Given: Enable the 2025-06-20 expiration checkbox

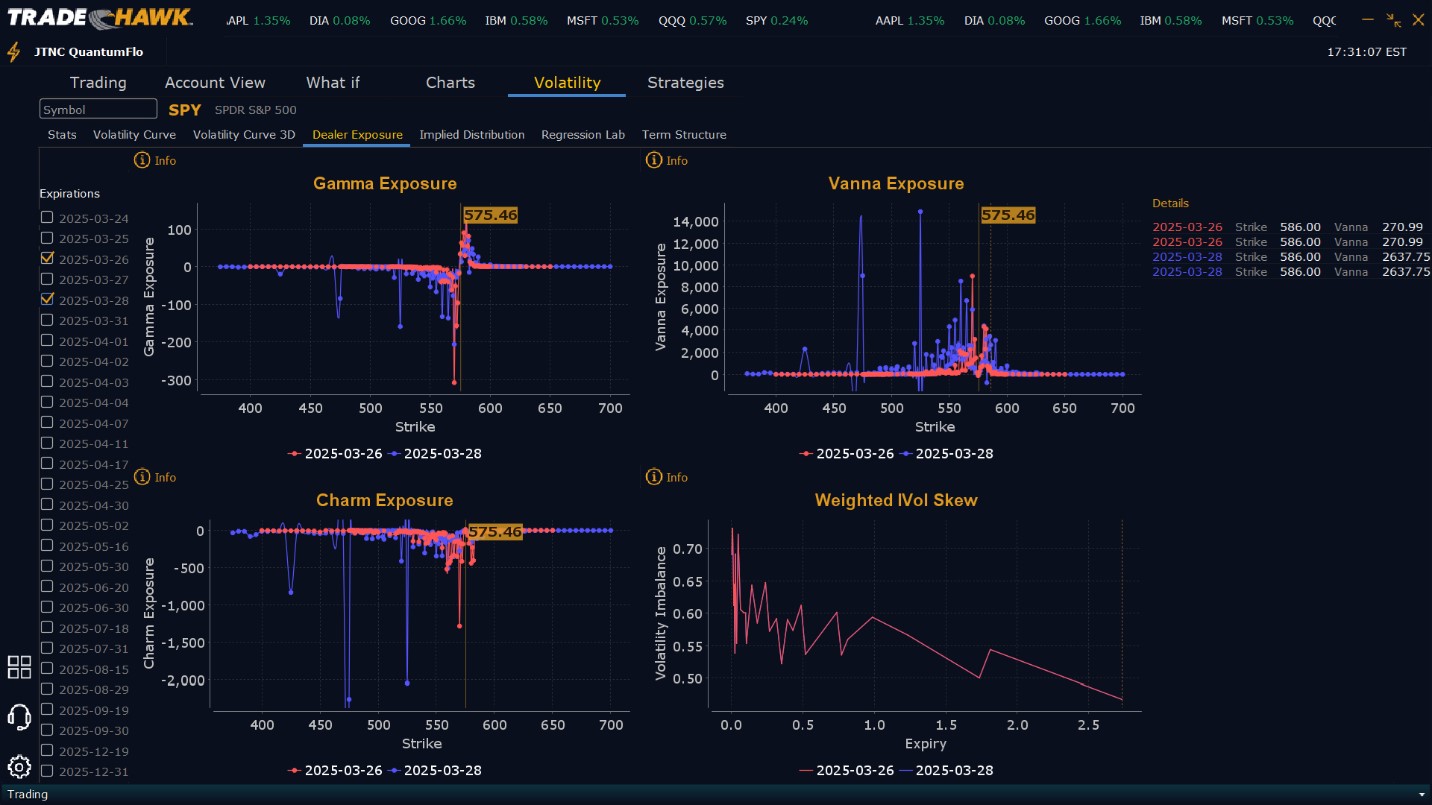Looking at the screenshot, I should coord(47,587).
